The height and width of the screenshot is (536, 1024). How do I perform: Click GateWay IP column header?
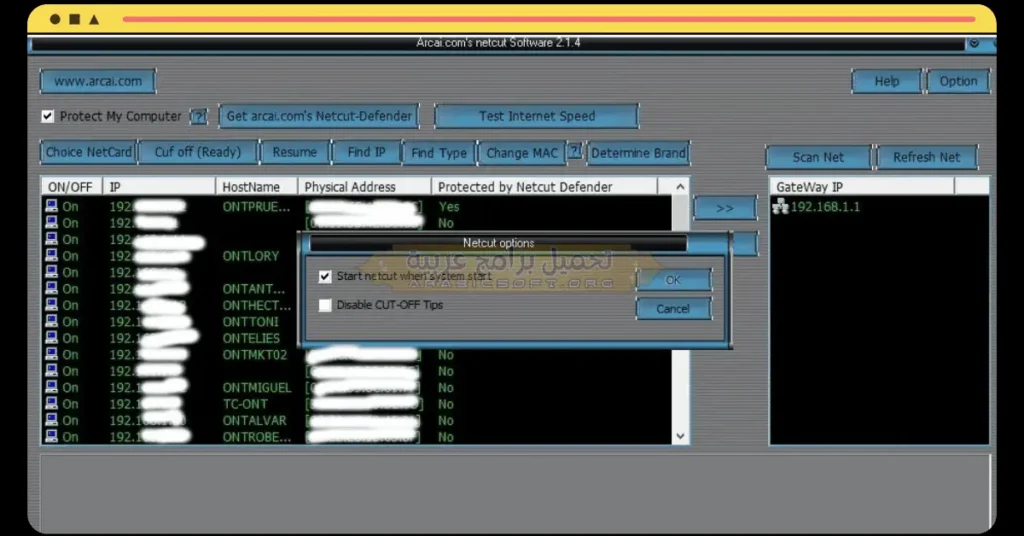[862, 187]
